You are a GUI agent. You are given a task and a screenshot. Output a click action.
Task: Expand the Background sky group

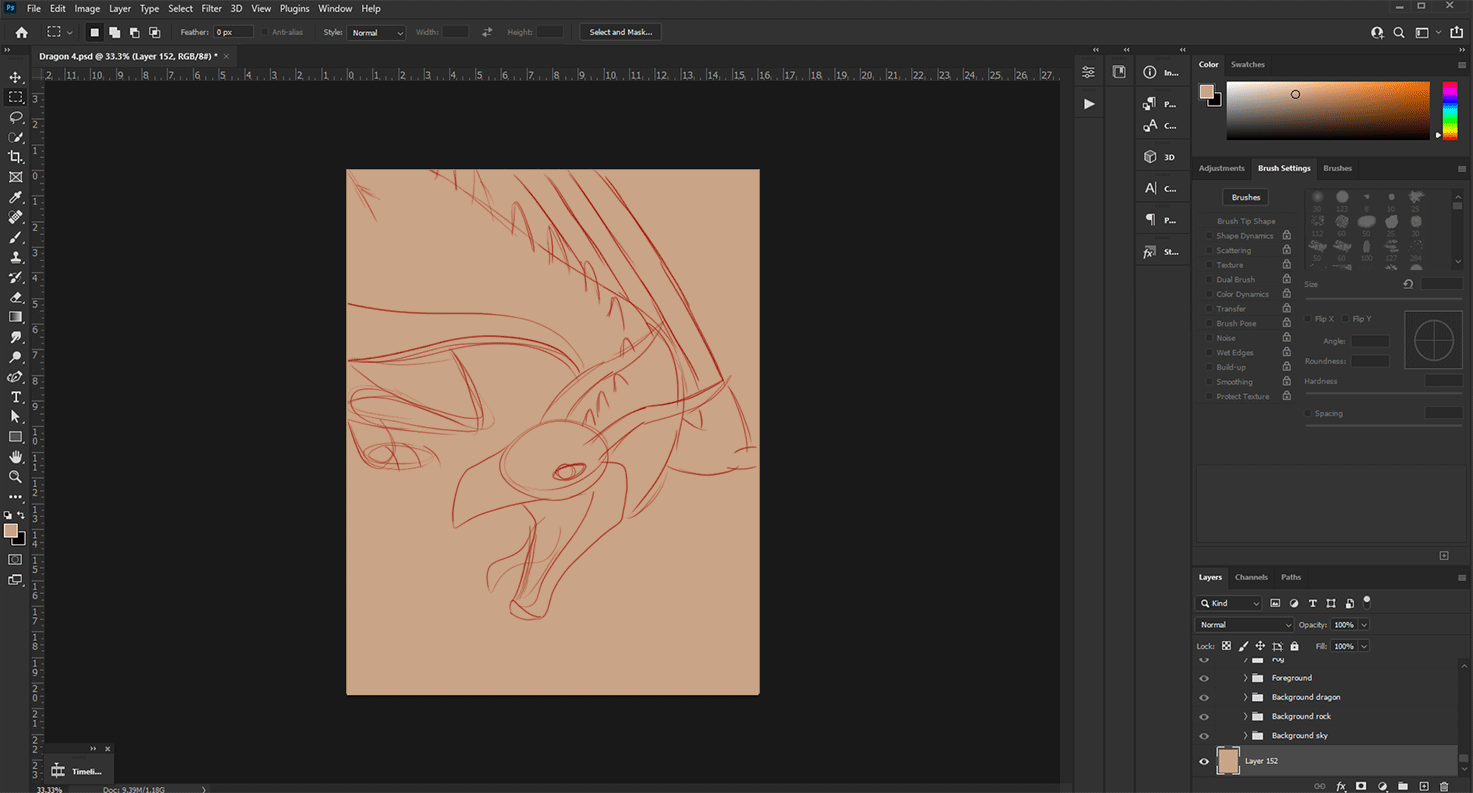click(x=1245, y=736)
